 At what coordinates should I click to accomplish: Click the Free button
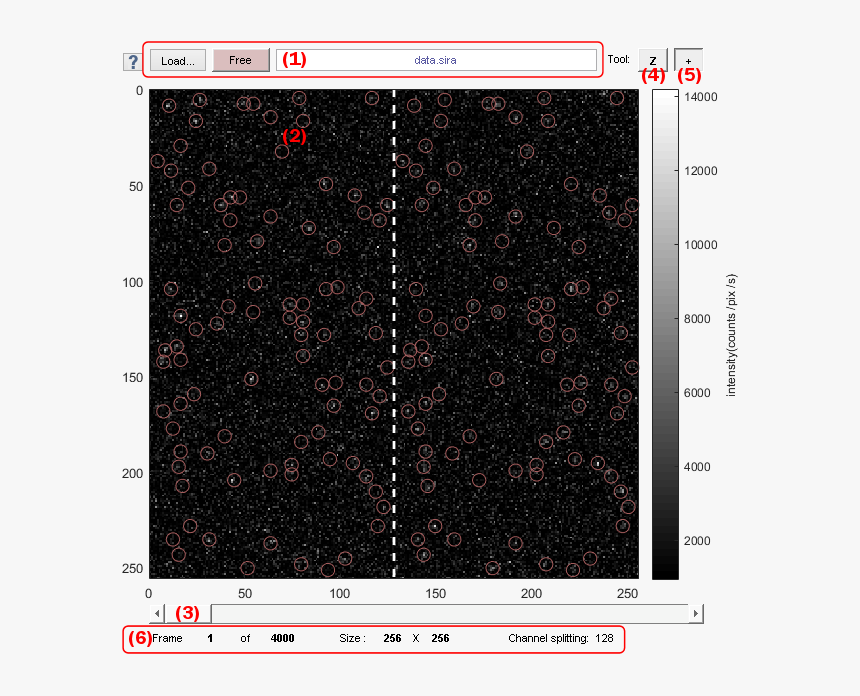tap(241, 60)
